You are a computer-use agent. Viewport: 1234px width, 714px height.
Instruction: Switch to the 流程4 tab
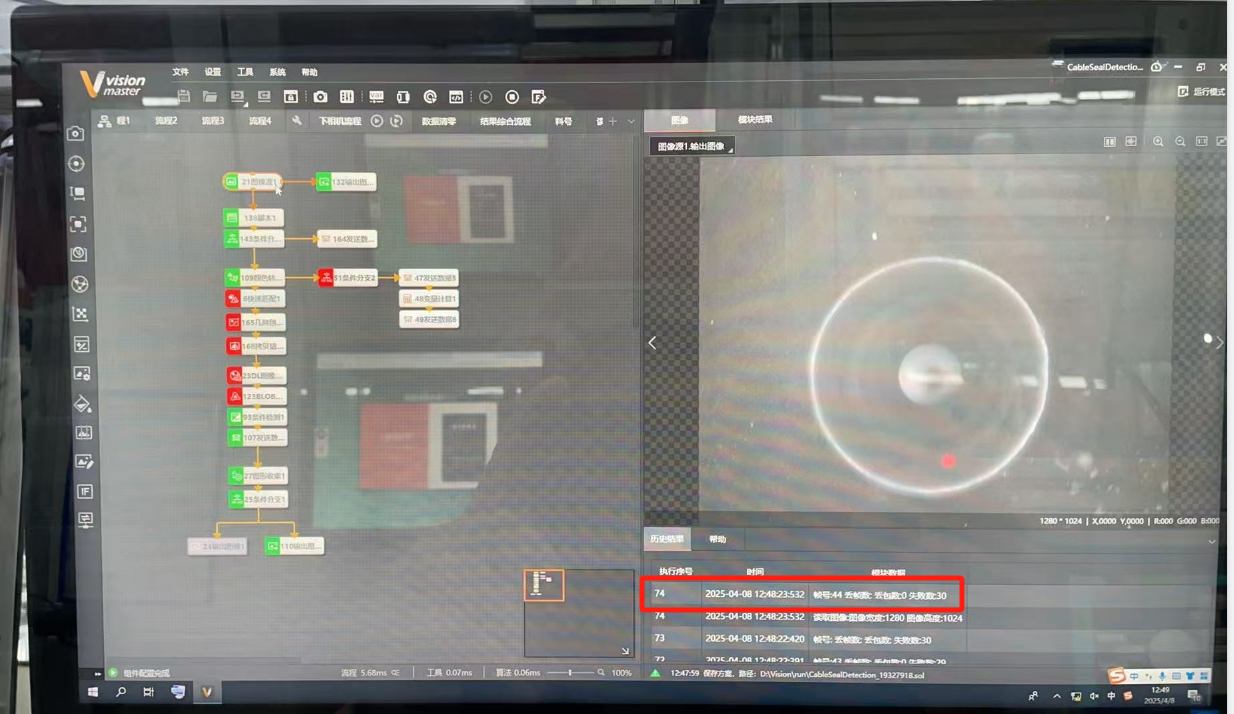point(260,121)
